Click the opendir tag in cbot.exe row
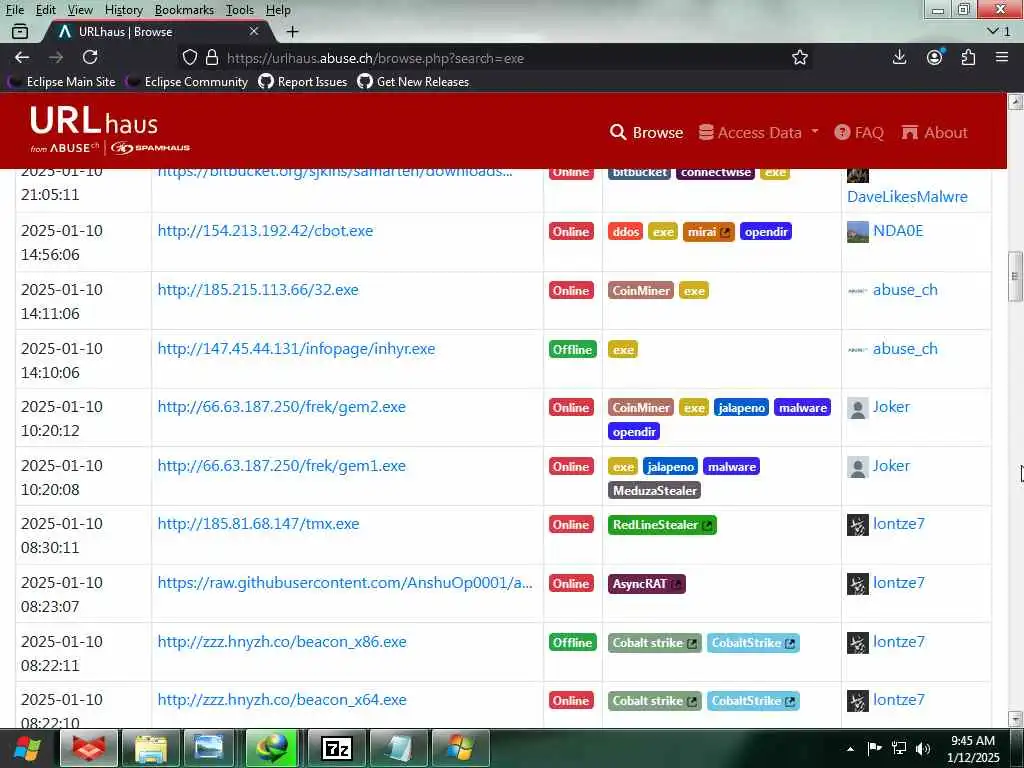 click(x=765, y=232)
